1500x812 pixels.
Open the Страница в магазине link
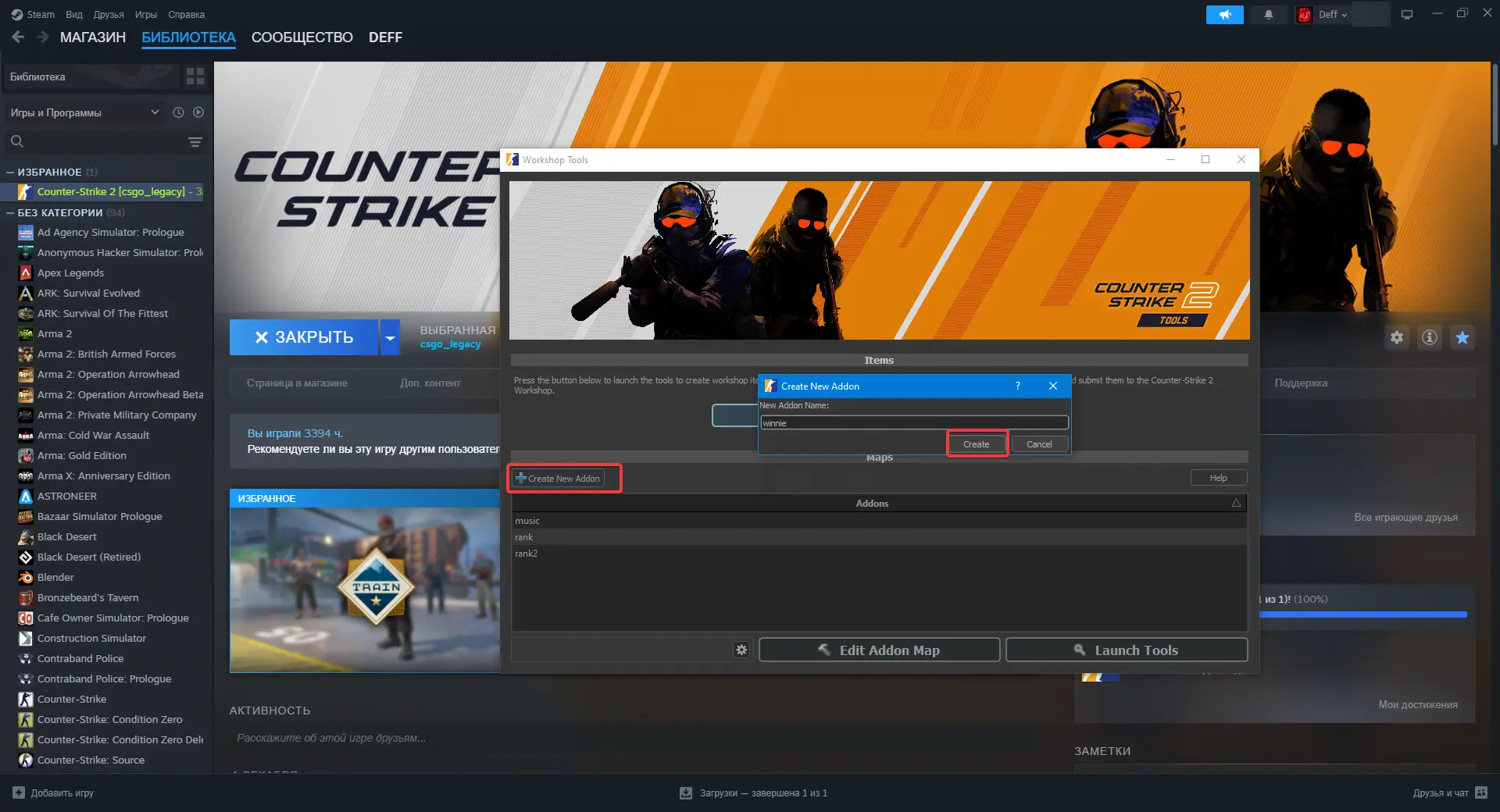click(x=297, y=383)
